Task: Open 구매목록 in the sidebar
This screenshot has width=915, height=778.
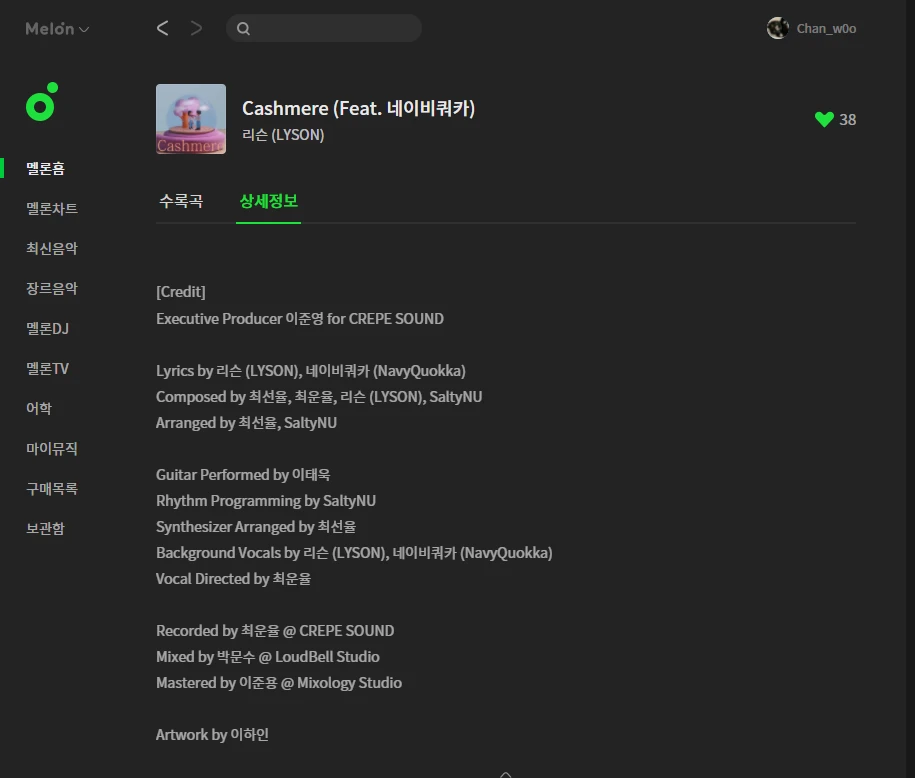Action: 52,489
